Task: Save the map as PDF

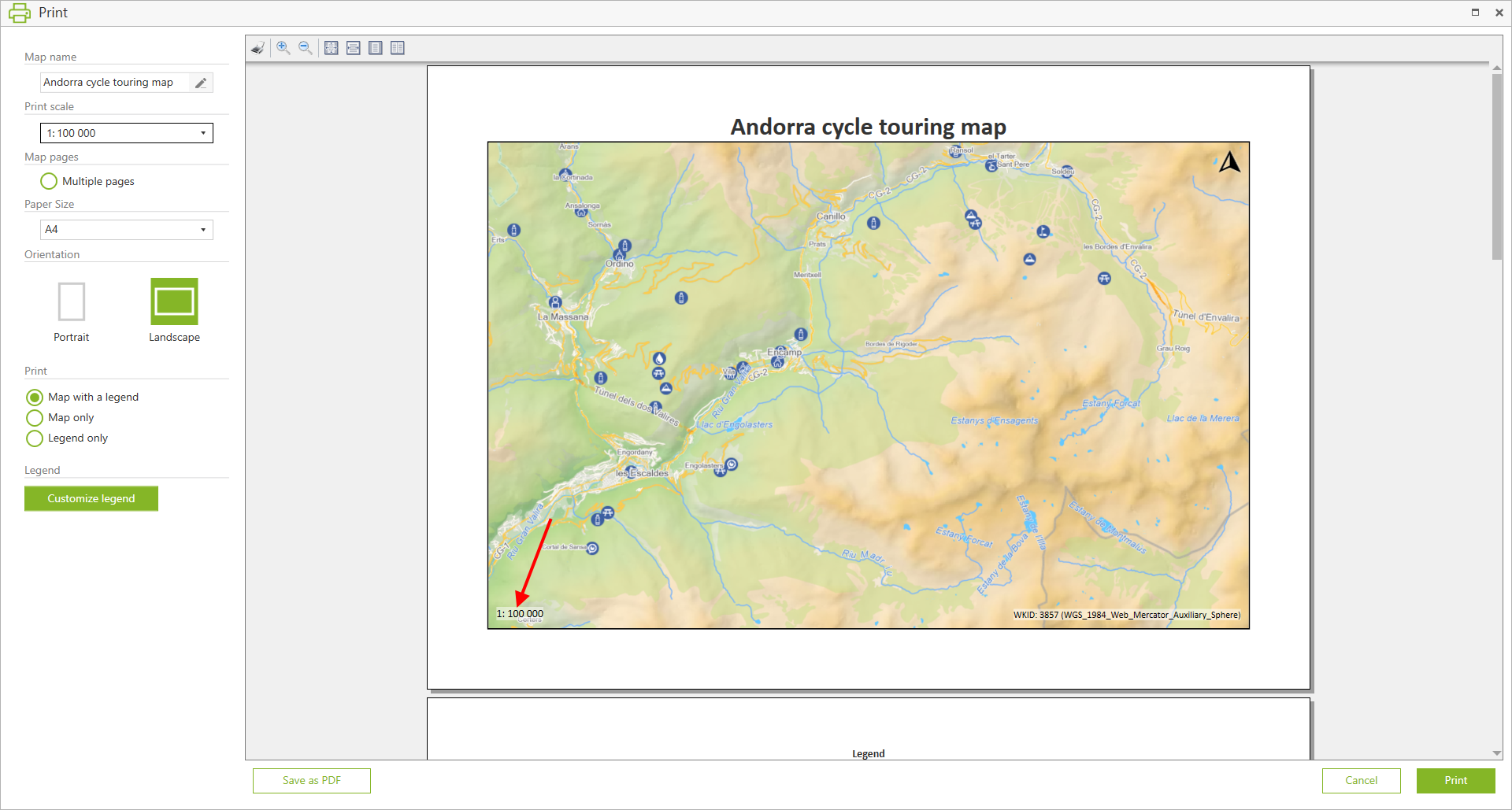Action: click(311, 780)
